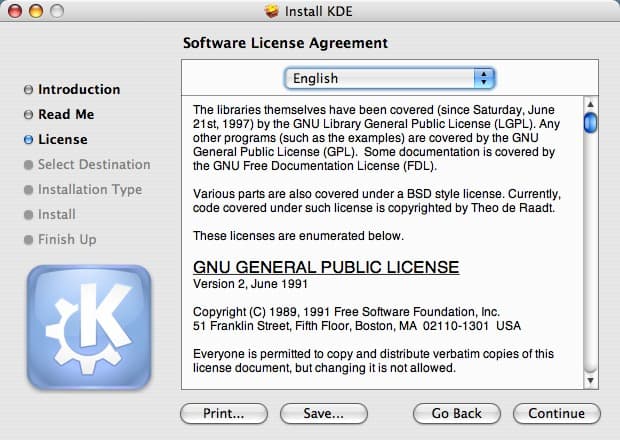The image size is (620, 440).
Task: Select the License step in sidebar
Action: (62, 140)
